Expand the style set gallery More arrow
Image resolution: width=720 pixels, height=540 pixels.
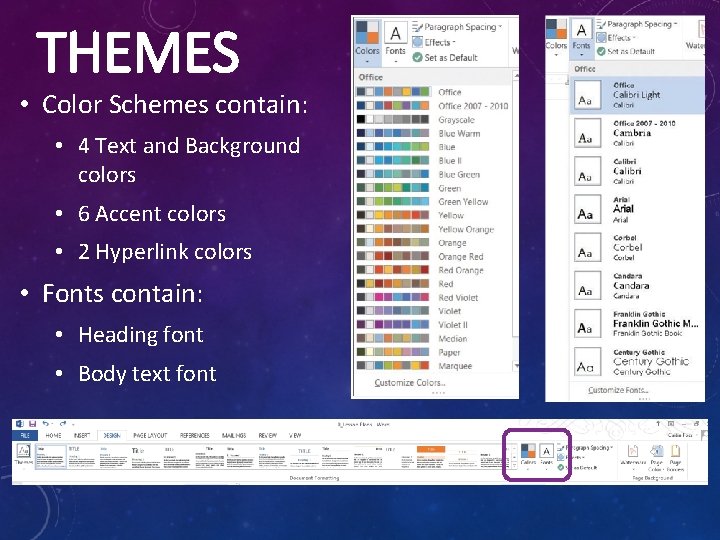514,464
